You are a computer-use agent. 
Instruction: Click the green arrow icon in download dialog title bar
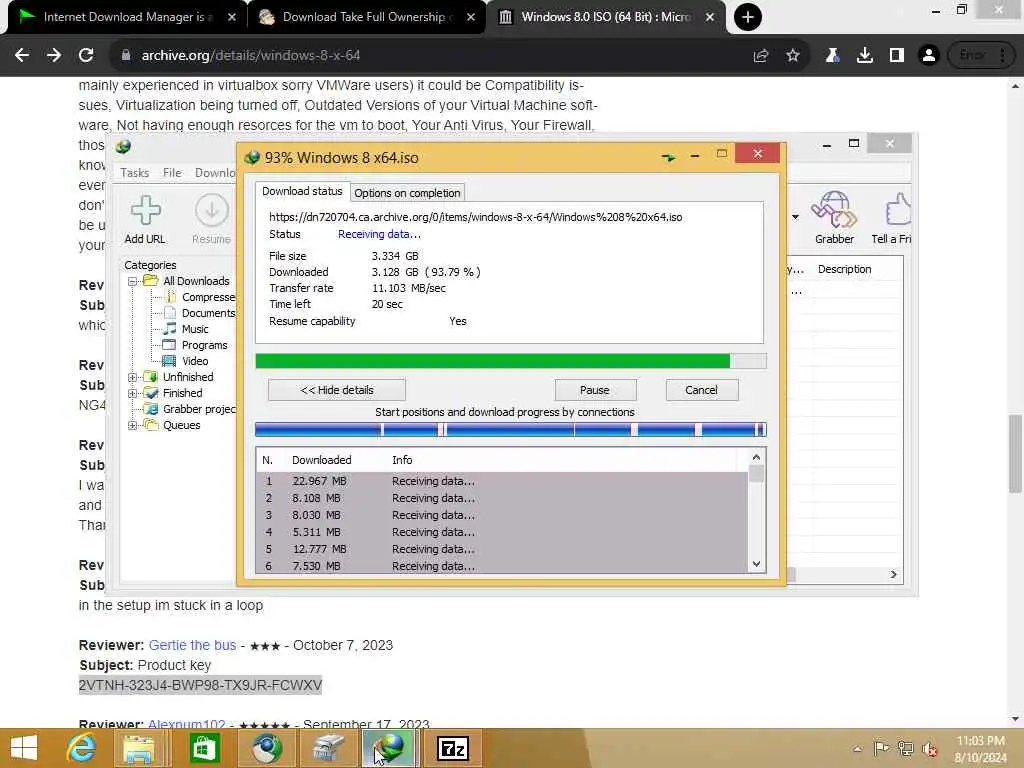[x=668, y=157]
